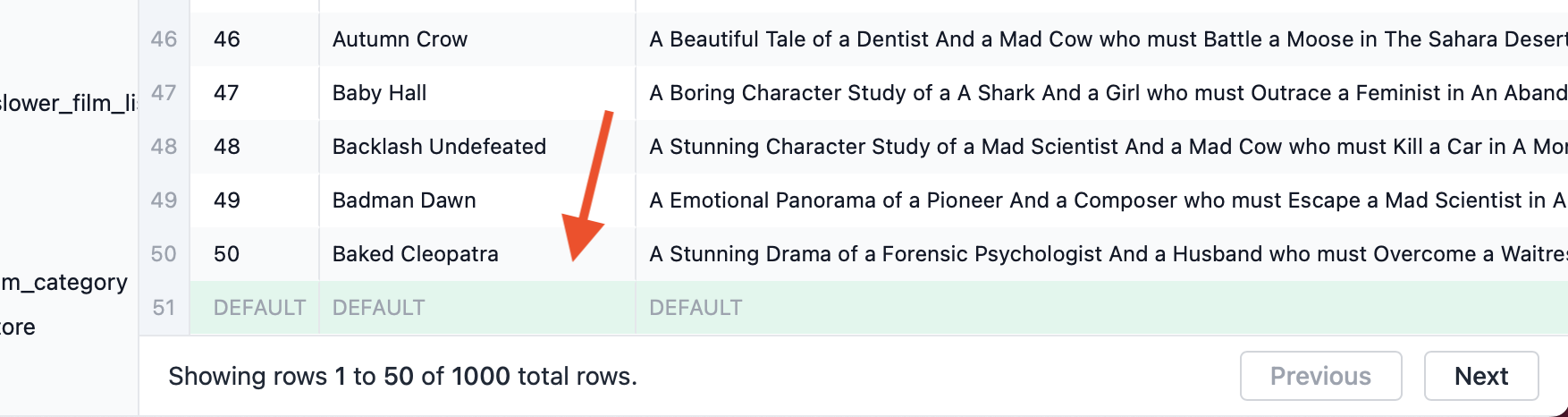
Task: Click the disabled Previous page button
Action: (1320, 376)
